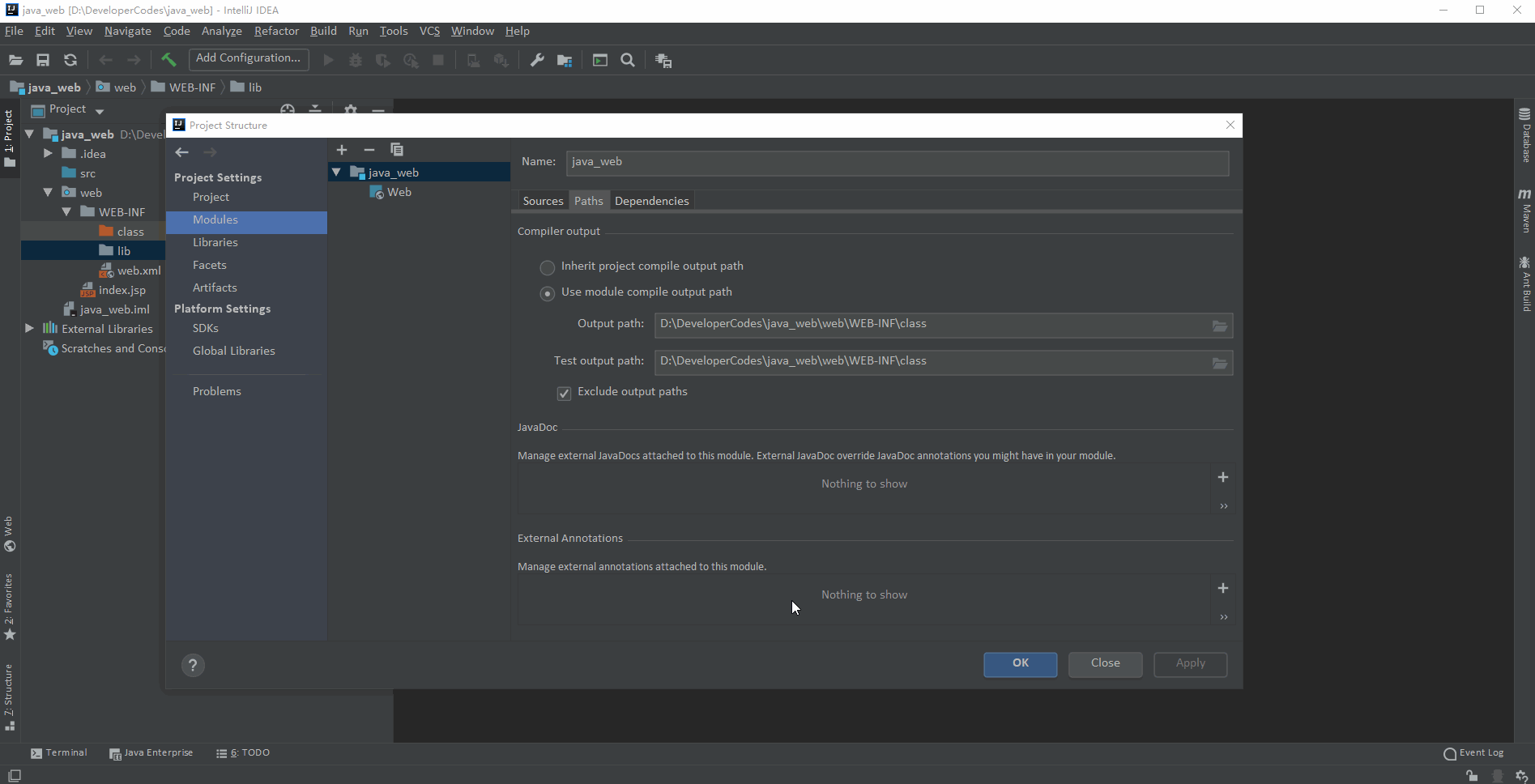Switch to the Dependencies tab
This screenshot has width=1535, height=784.
click(x=651, y=200)
